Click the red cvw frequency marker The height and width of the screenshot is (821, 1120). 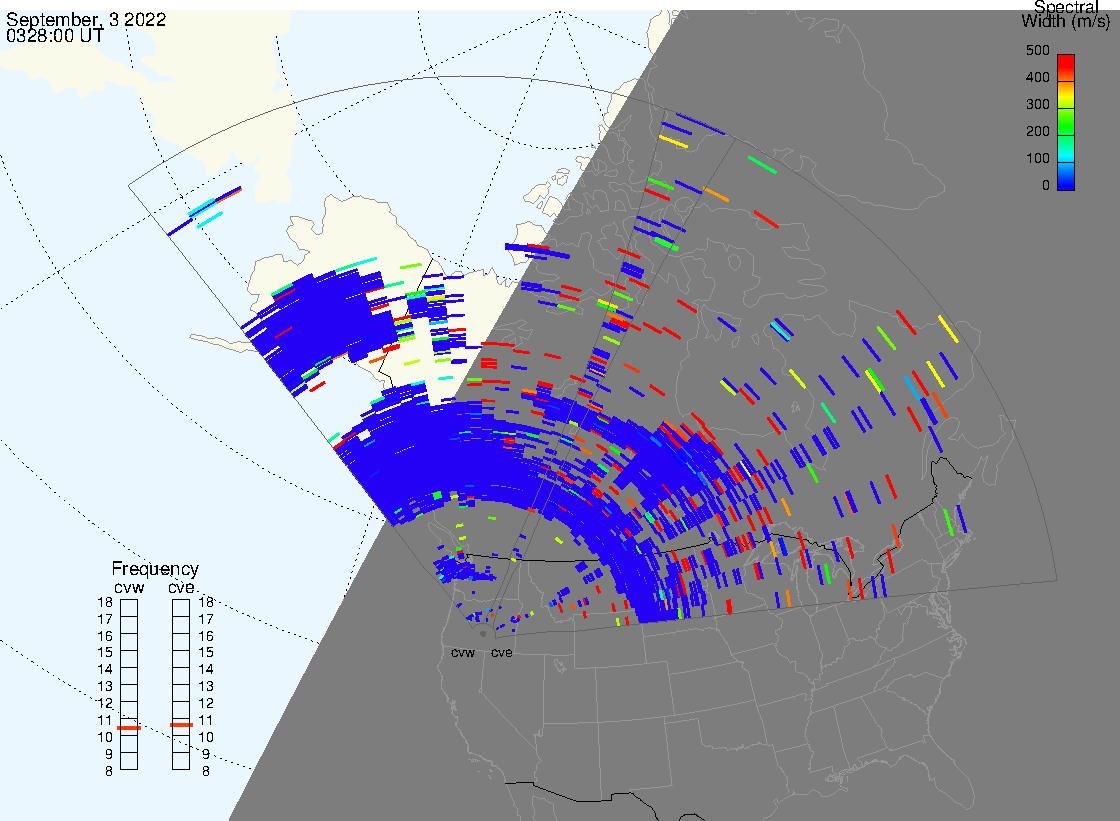129,727
